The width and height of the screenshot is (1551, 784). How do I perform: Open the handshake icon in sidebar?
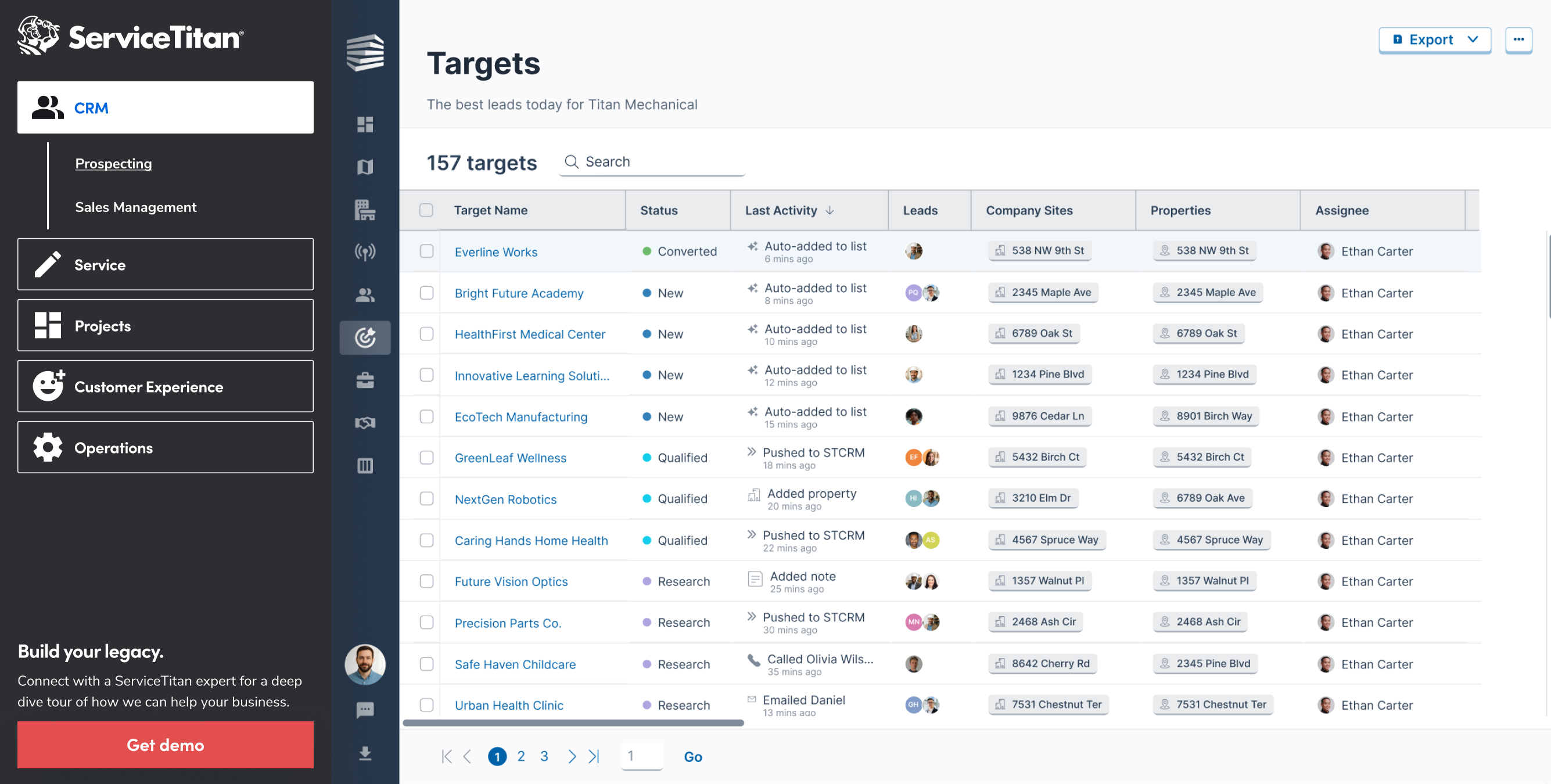[x=365, y=423]
